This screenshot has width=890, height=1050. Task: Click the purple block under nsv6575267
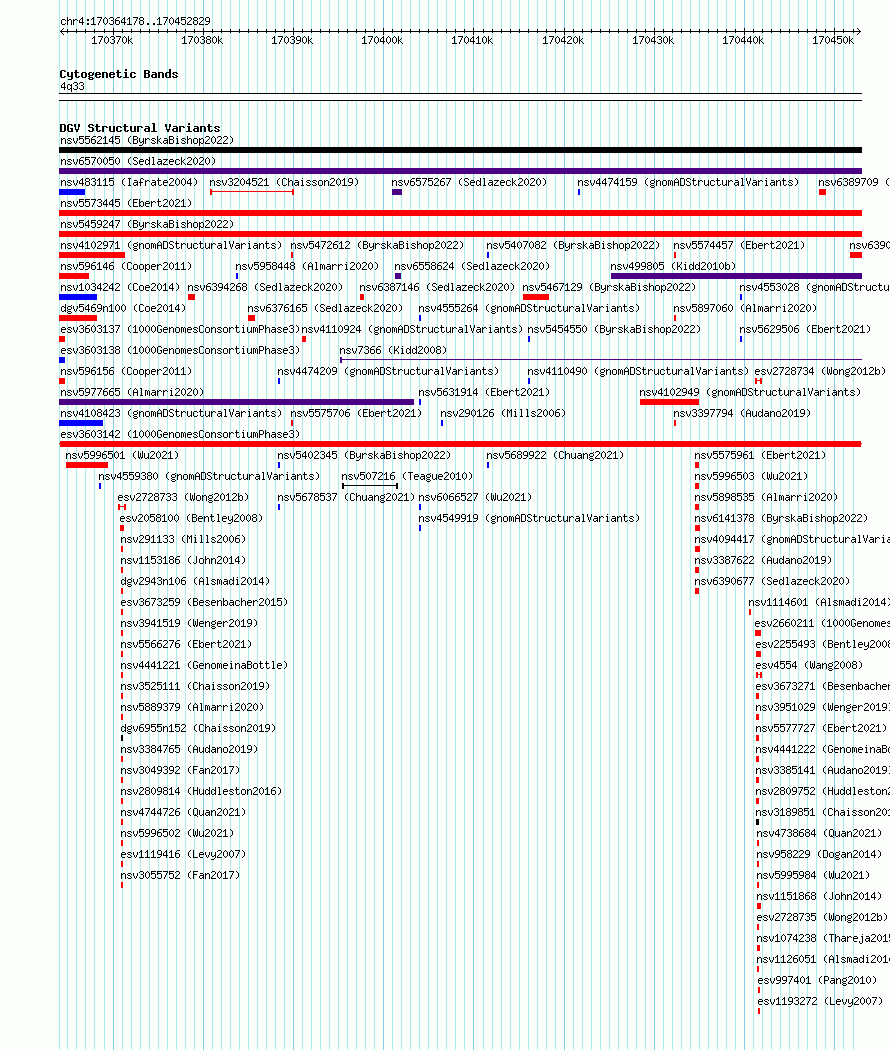pyautogui.click(x=397, y=192)
